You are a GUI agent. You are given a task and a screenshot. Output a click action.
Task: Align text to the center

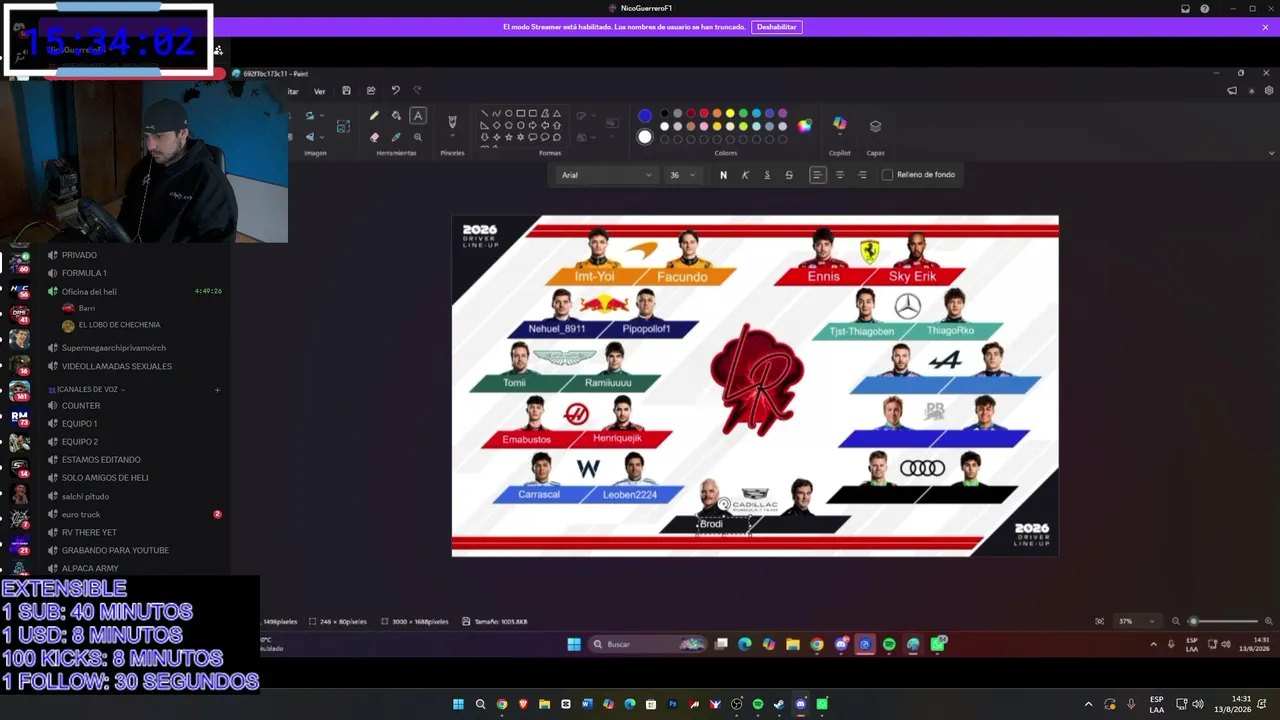click(x=839, y=175)
